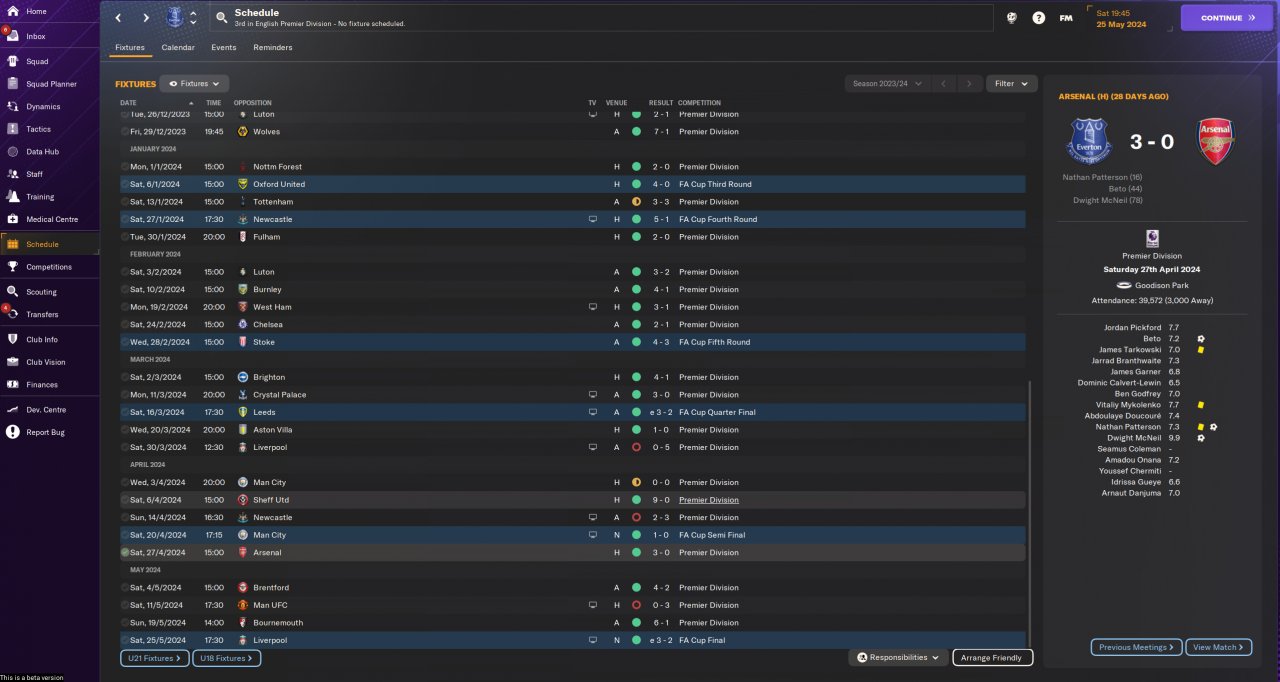The image size is (1280, 682).
Task: Click Dwight McNeil in player ratings
Action: tap(1134, 438)
